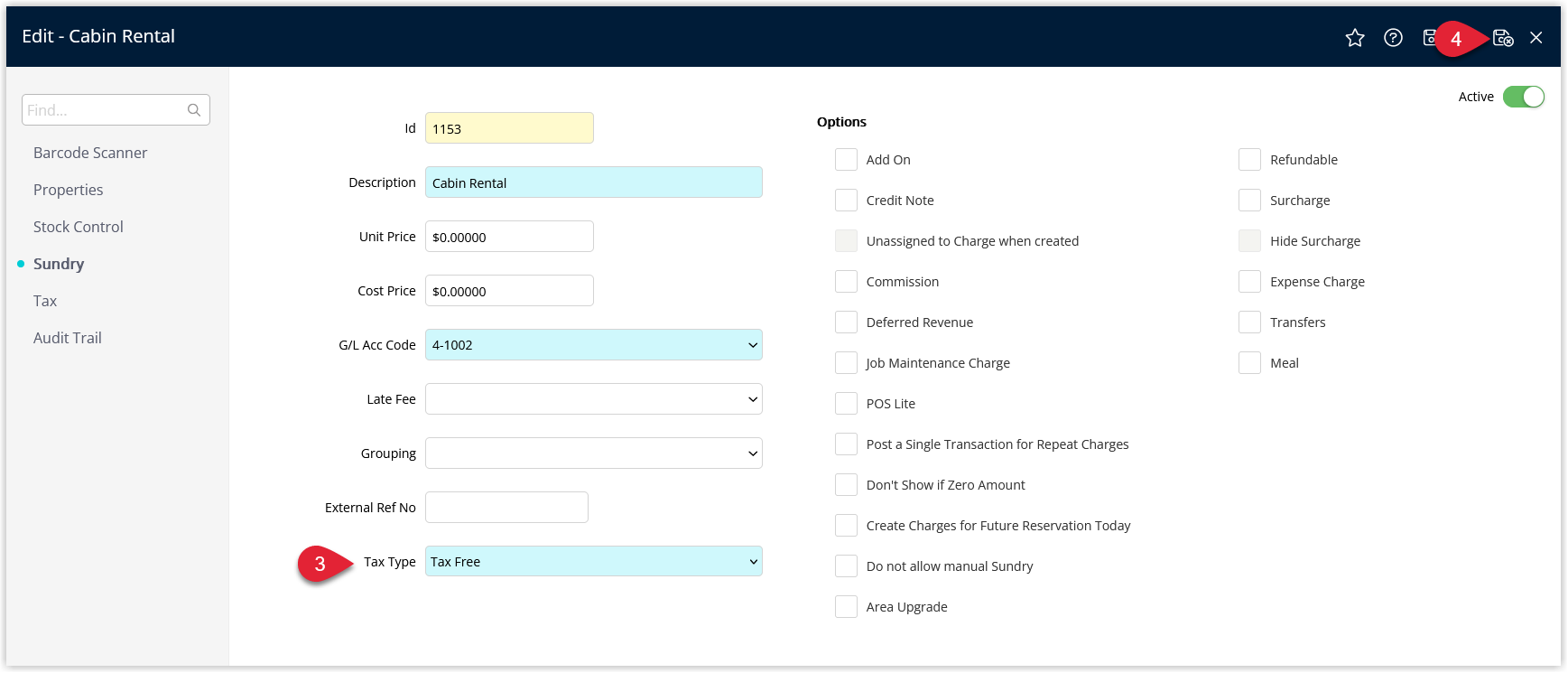This screenshot has width=1568, height=673.
Task: Add this screen to favorites with the star icon
Action: pyautogui.click(x=1354, y=38)
